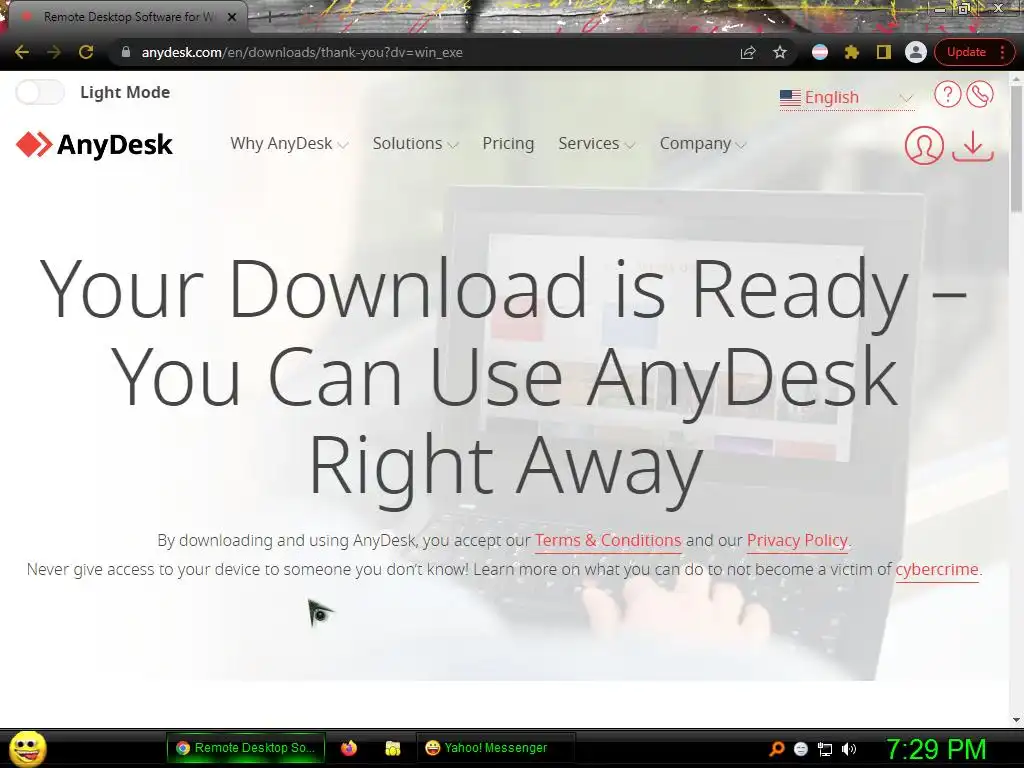Click the red Update button
The image size is (1024, 768).
point(966,52)
